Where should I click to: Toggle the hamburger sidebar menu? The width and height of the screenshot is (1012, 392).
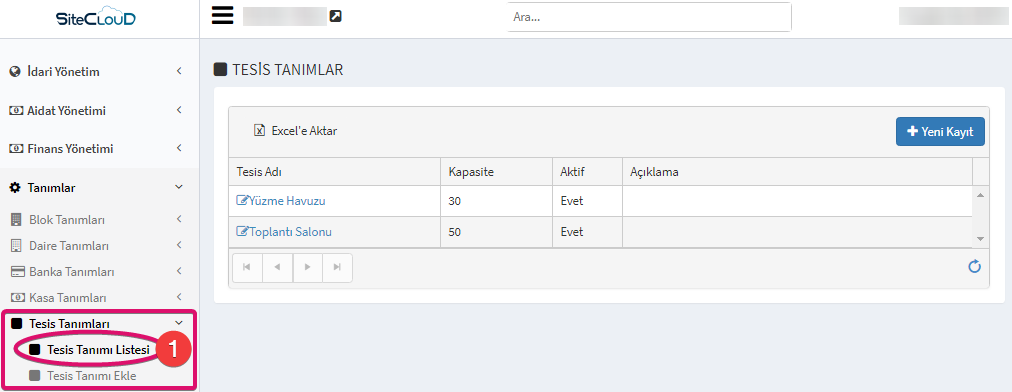[222, 15]
